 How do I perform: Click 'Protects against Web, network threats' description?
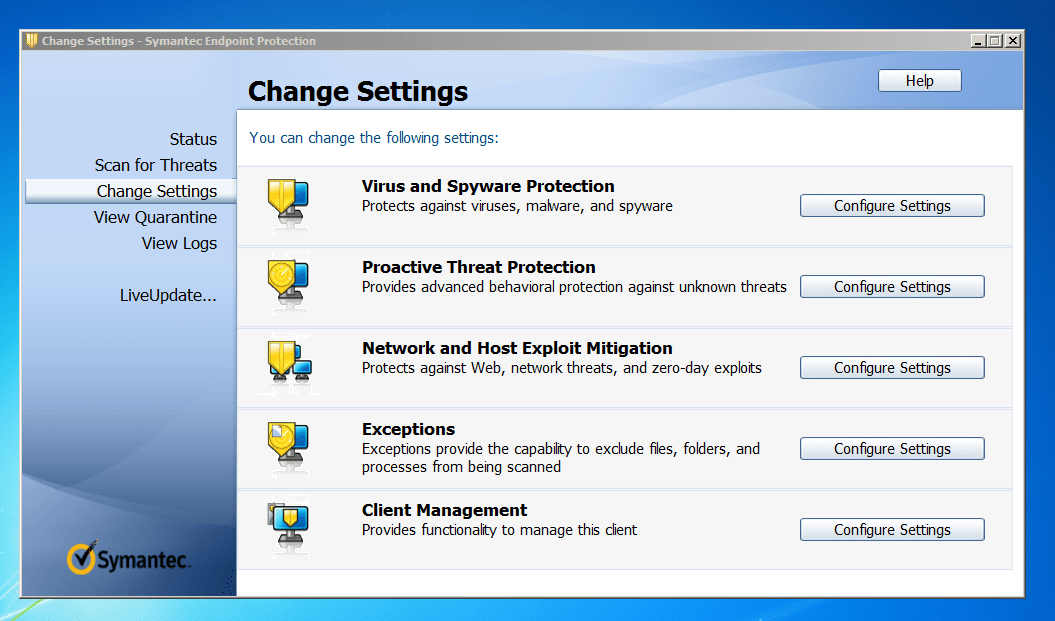pyautogui.click(x=562, y=368)
